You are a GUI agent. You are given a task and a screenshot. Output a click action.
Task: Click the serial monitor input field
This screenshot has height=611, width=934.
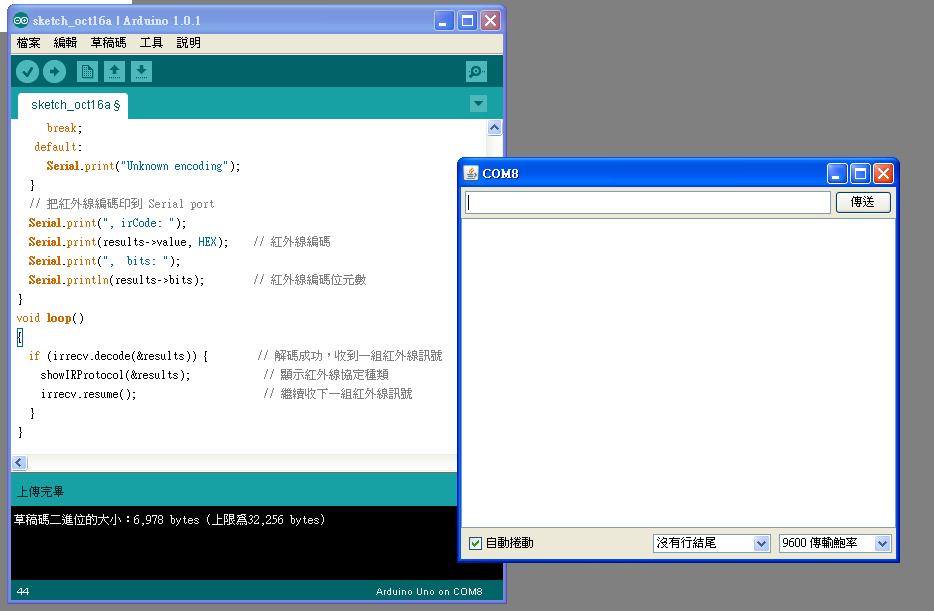(x=647, y=202)
